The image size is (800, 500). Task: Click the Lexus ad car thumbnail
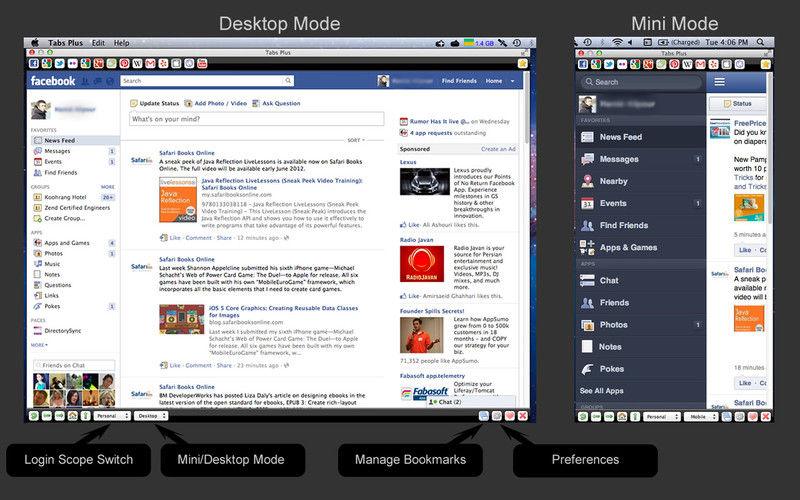(x=424, y=182)
